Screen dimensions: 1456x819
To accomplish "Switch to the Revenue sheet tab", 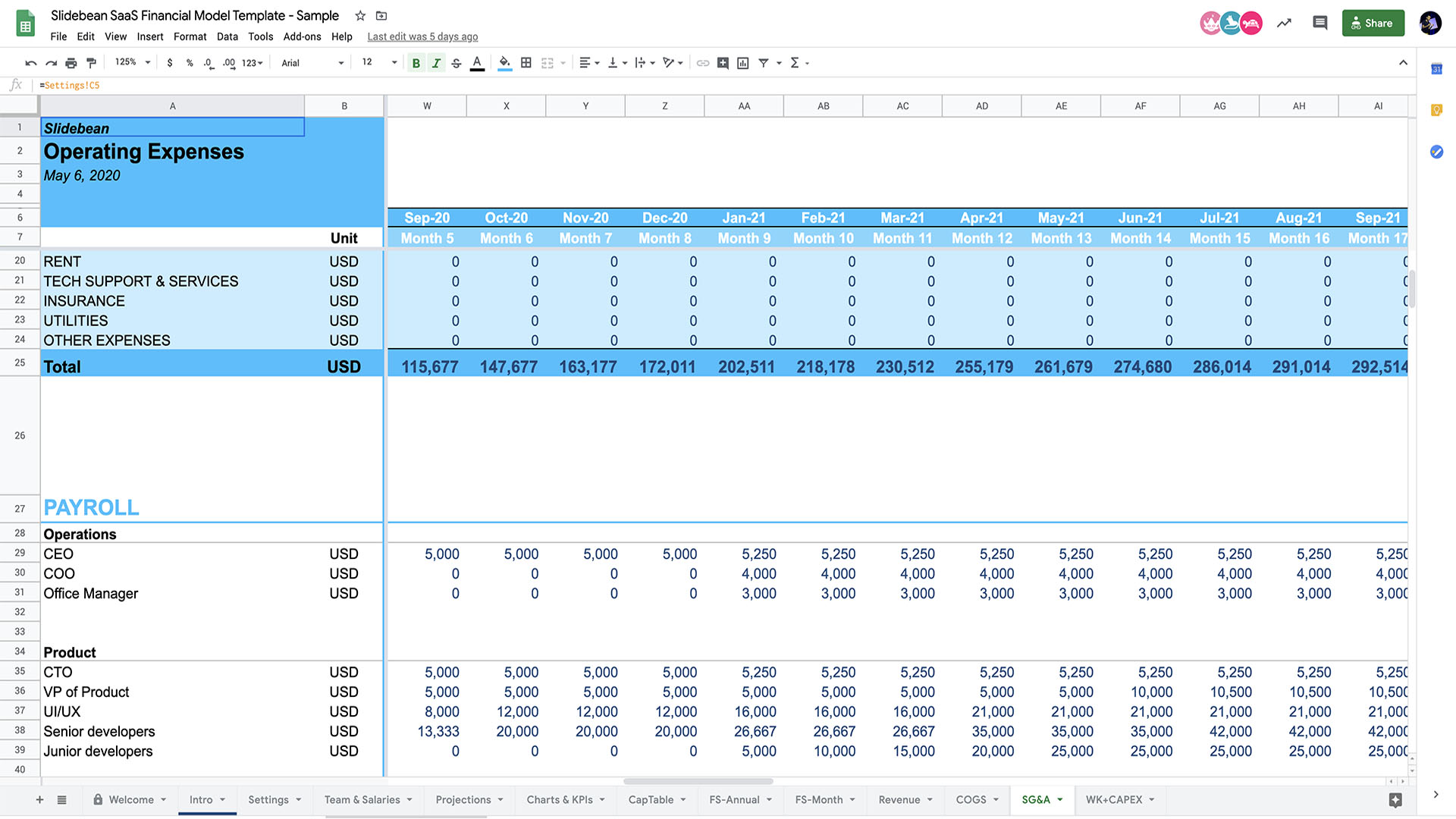I will point(899,799).
